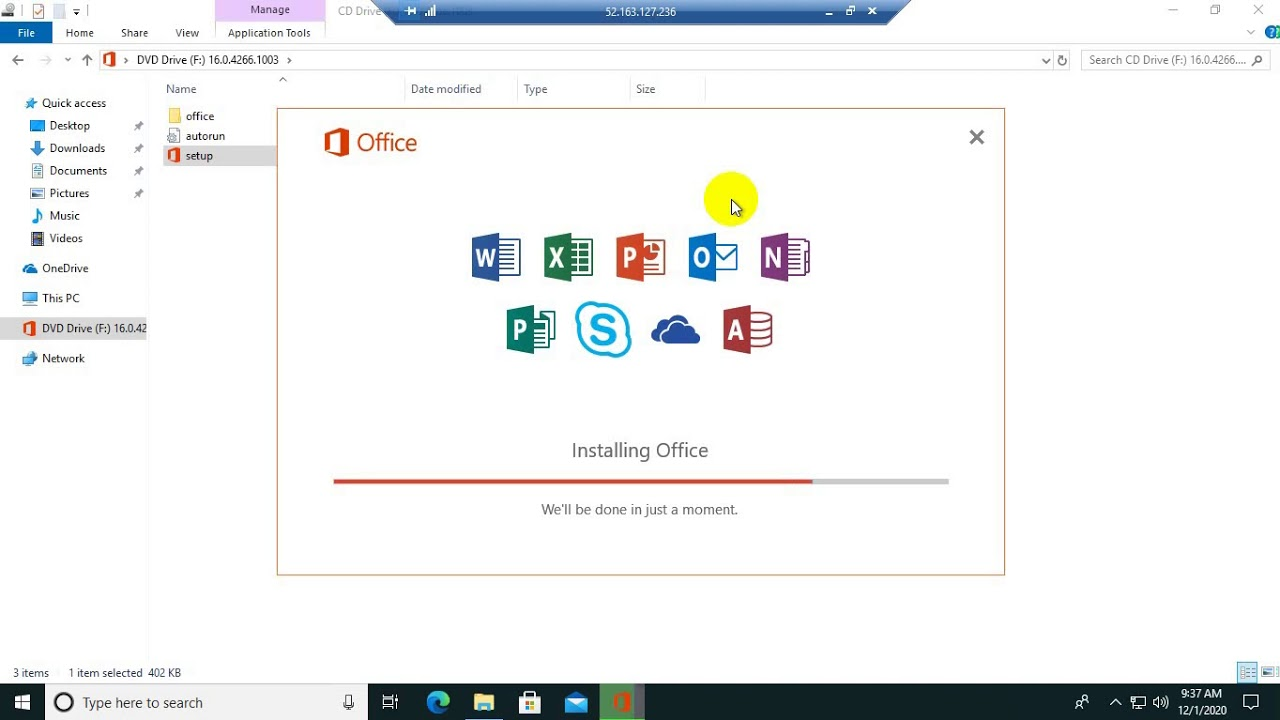Image resolution: width=1280 pixels, height=720 pixels.
Task: Click the Outlook icon in Office installer
Action: pyautogui.click(x=713, y=258)
